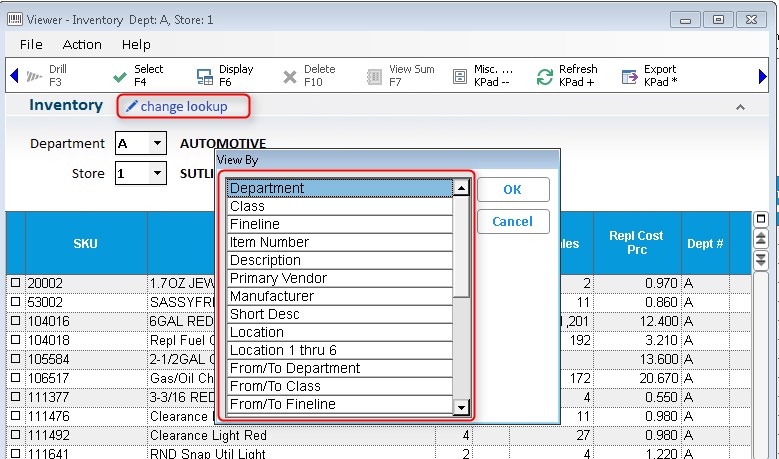Image resolution: width=779 pixels, height=459 pixels.
Task: Expand the Store dropdown
Action: [x=157, y=174]
